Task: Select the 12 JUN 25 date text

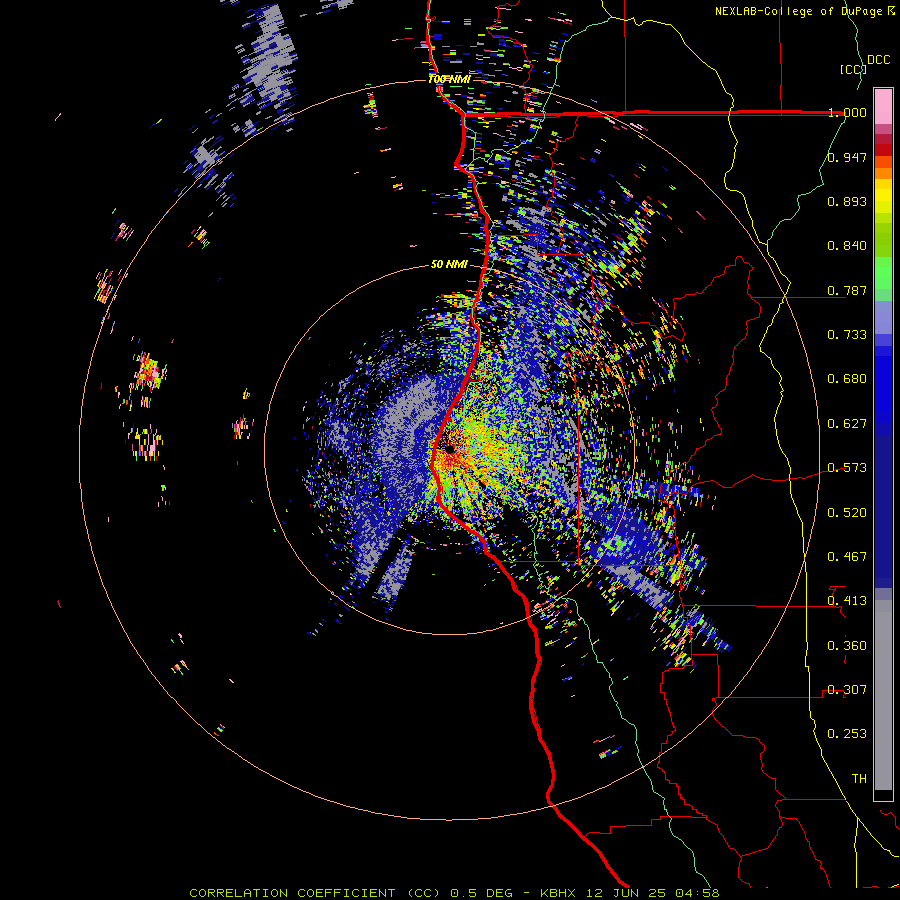Action: click(x=626, y=893)
